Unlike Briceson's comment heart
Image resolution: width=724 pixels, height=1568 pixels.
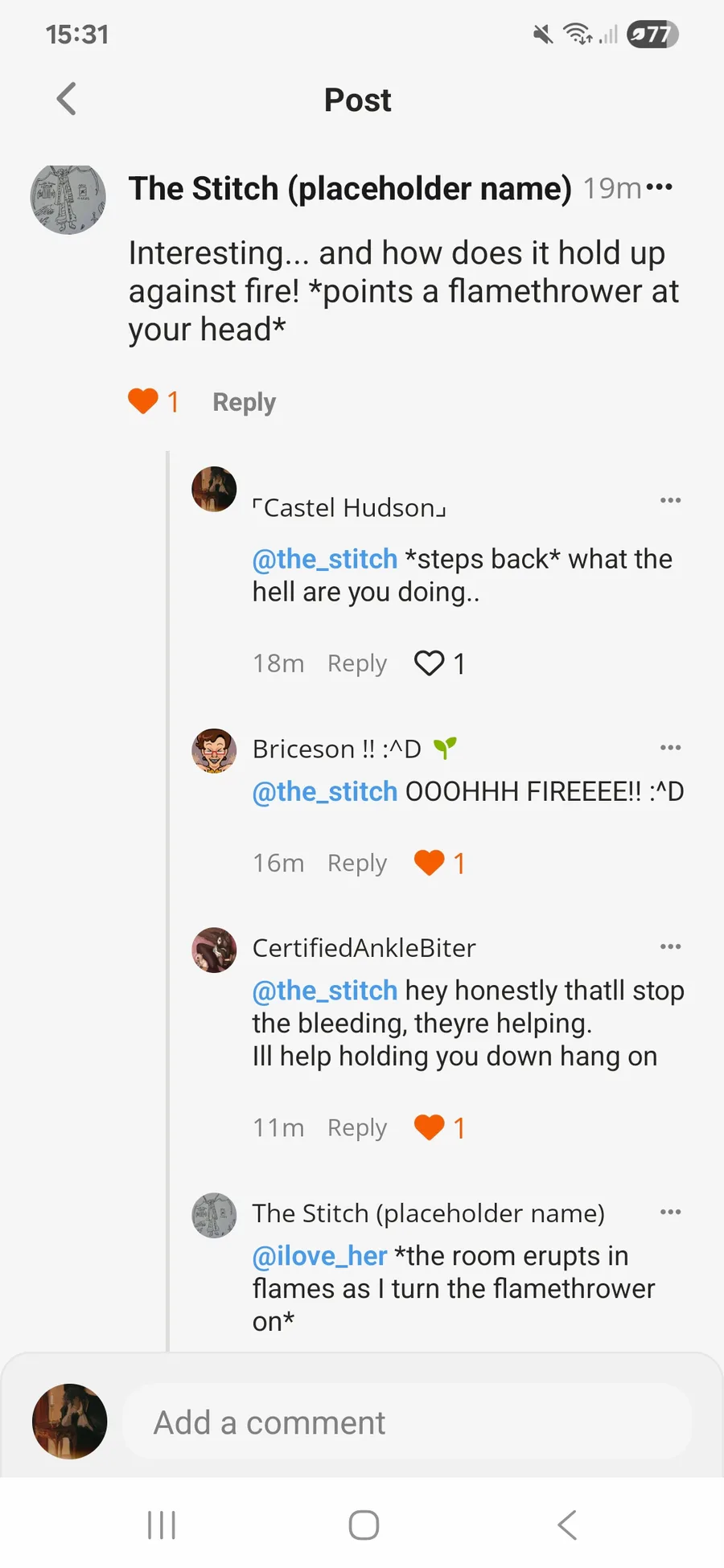click(x=429, y=863)
